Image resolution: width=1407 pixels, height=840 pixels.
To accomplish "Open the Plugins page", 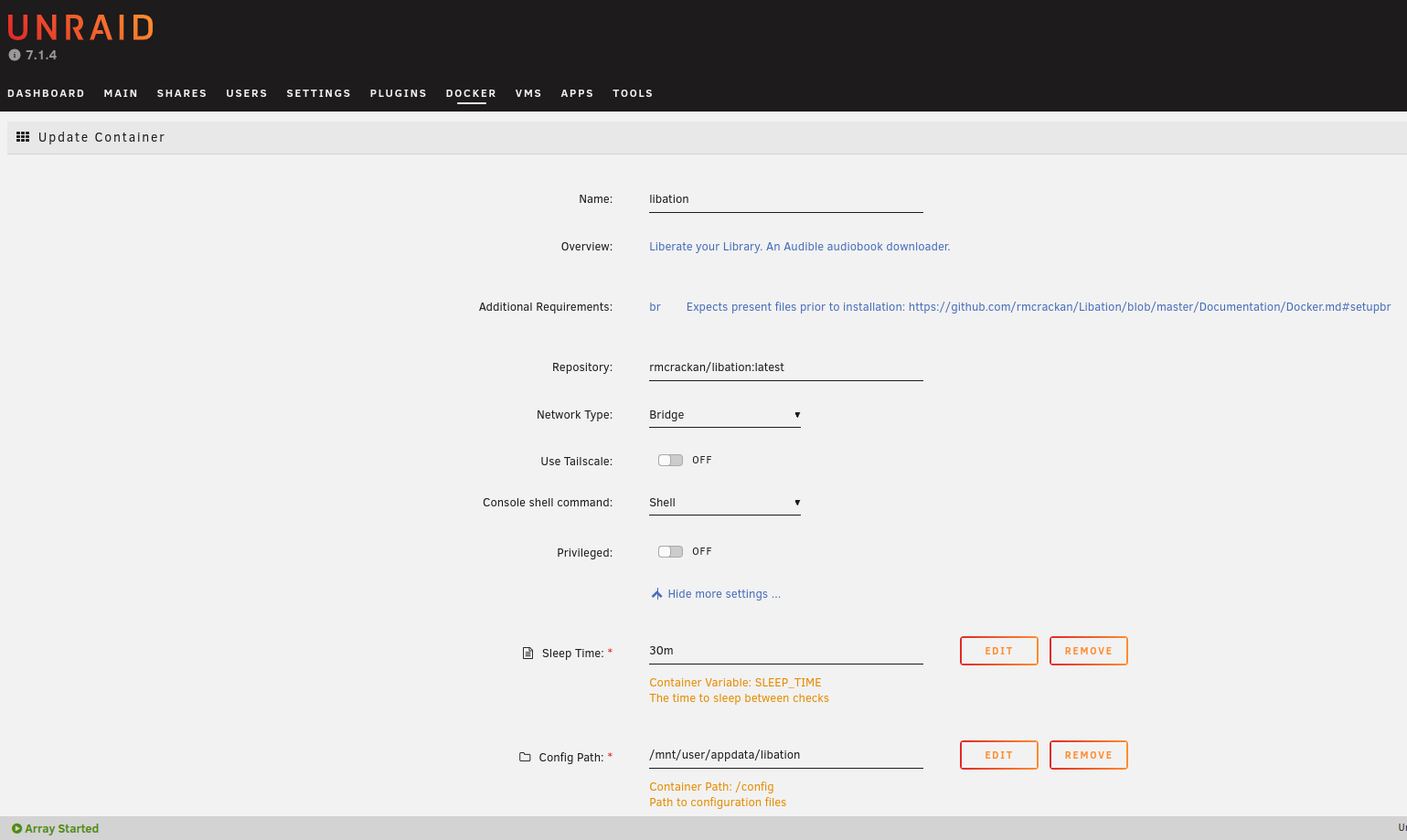I will pos(398,93).
